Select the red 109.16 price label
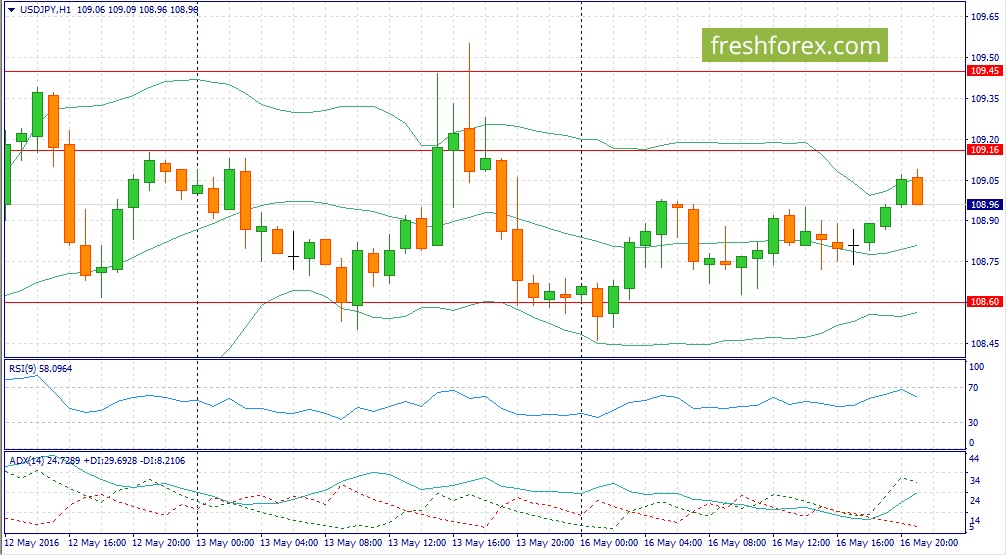 984,150
